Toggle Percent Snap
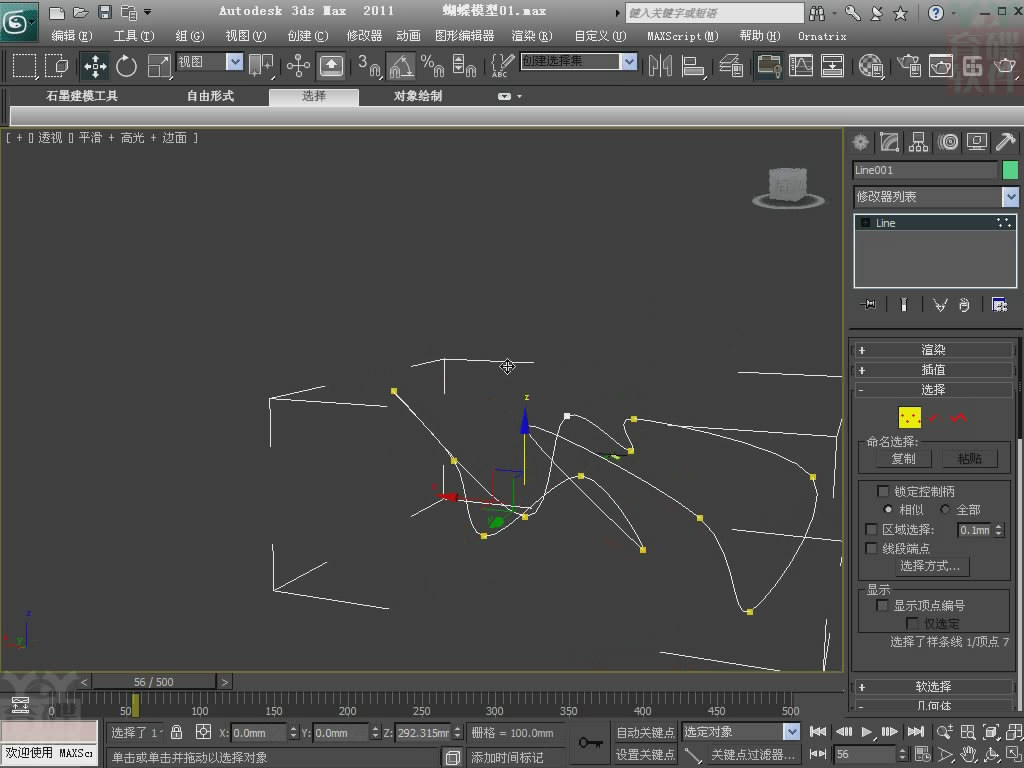 click(432, 66)
